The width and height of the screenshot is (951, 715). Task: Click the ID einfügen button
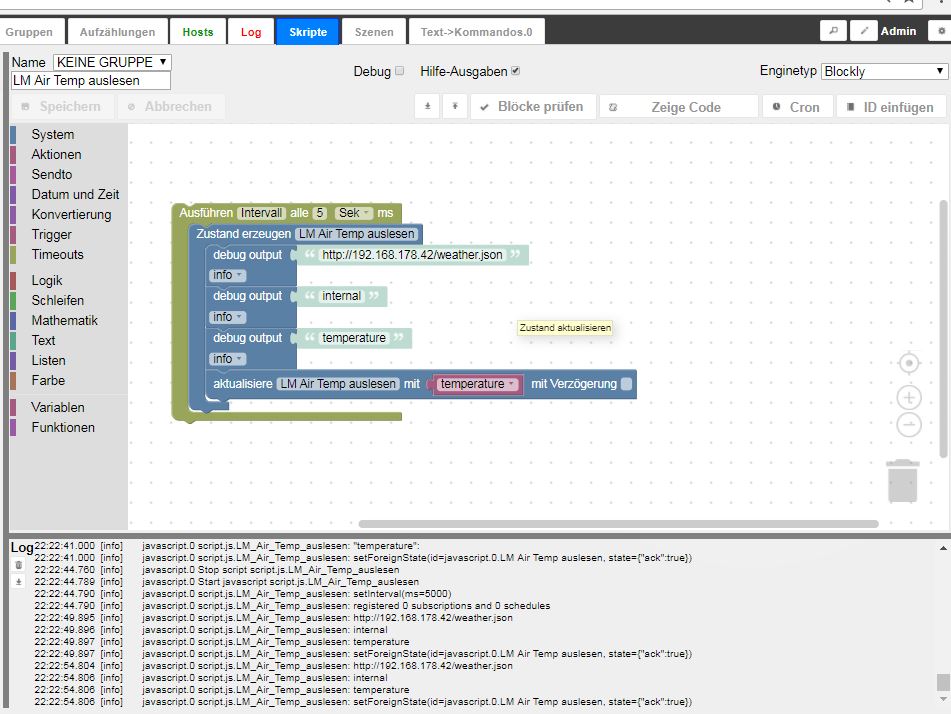891,107
